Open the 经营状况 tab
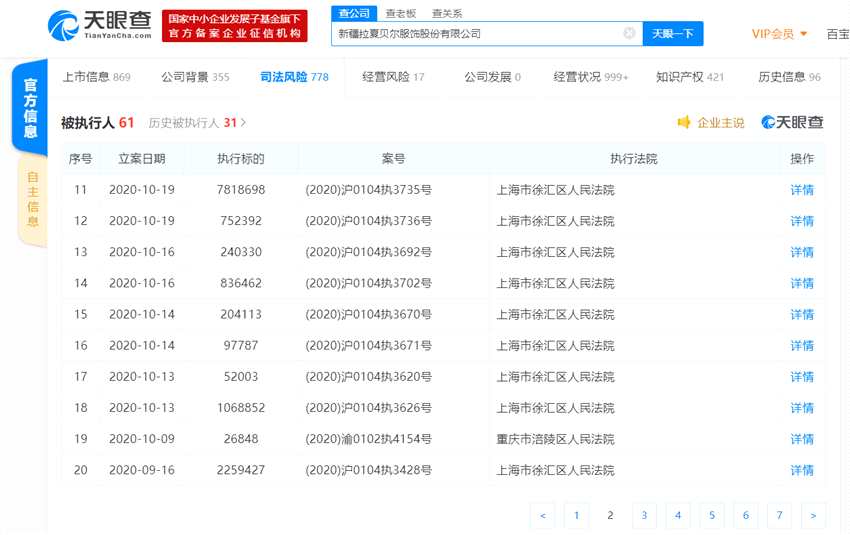 (x=590, y=77)
